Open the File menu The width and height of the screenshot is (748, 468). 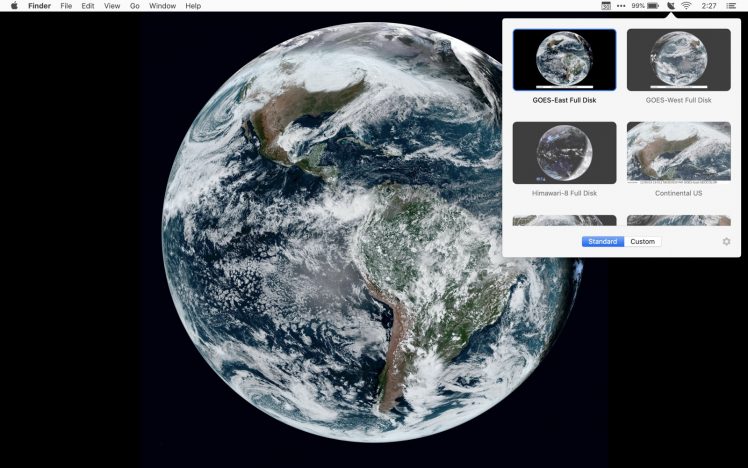tap(66, 6)
